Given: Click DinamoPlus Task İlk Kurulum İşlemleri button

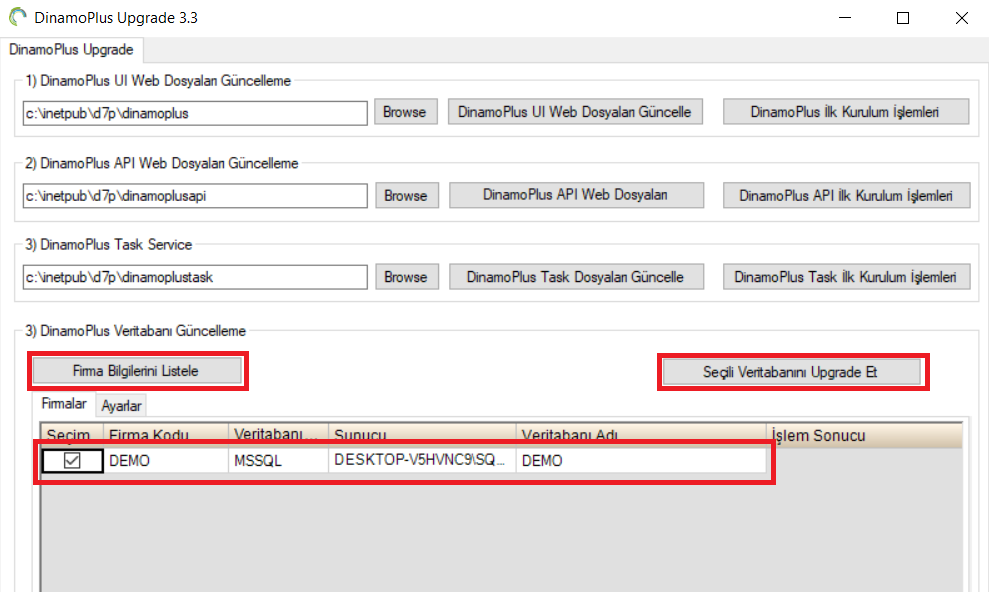Looking at the screenshot, I should tap(846, 277).
